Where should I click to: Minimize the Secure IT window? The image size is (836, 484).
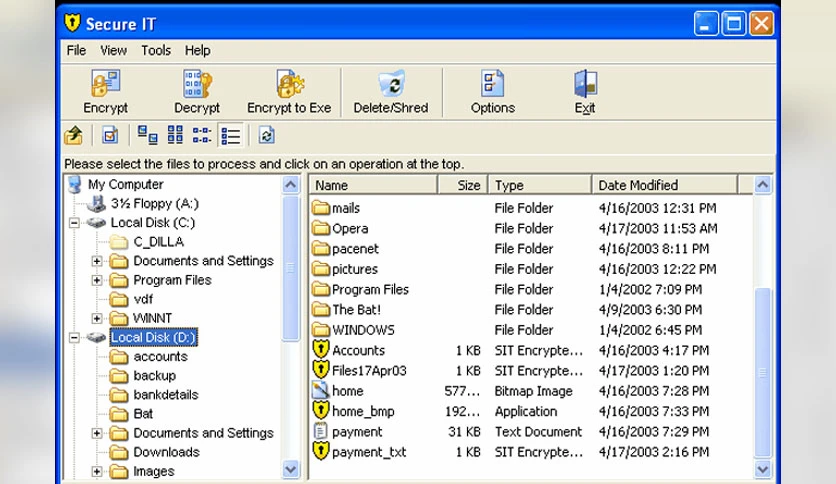tap(706, 24)
